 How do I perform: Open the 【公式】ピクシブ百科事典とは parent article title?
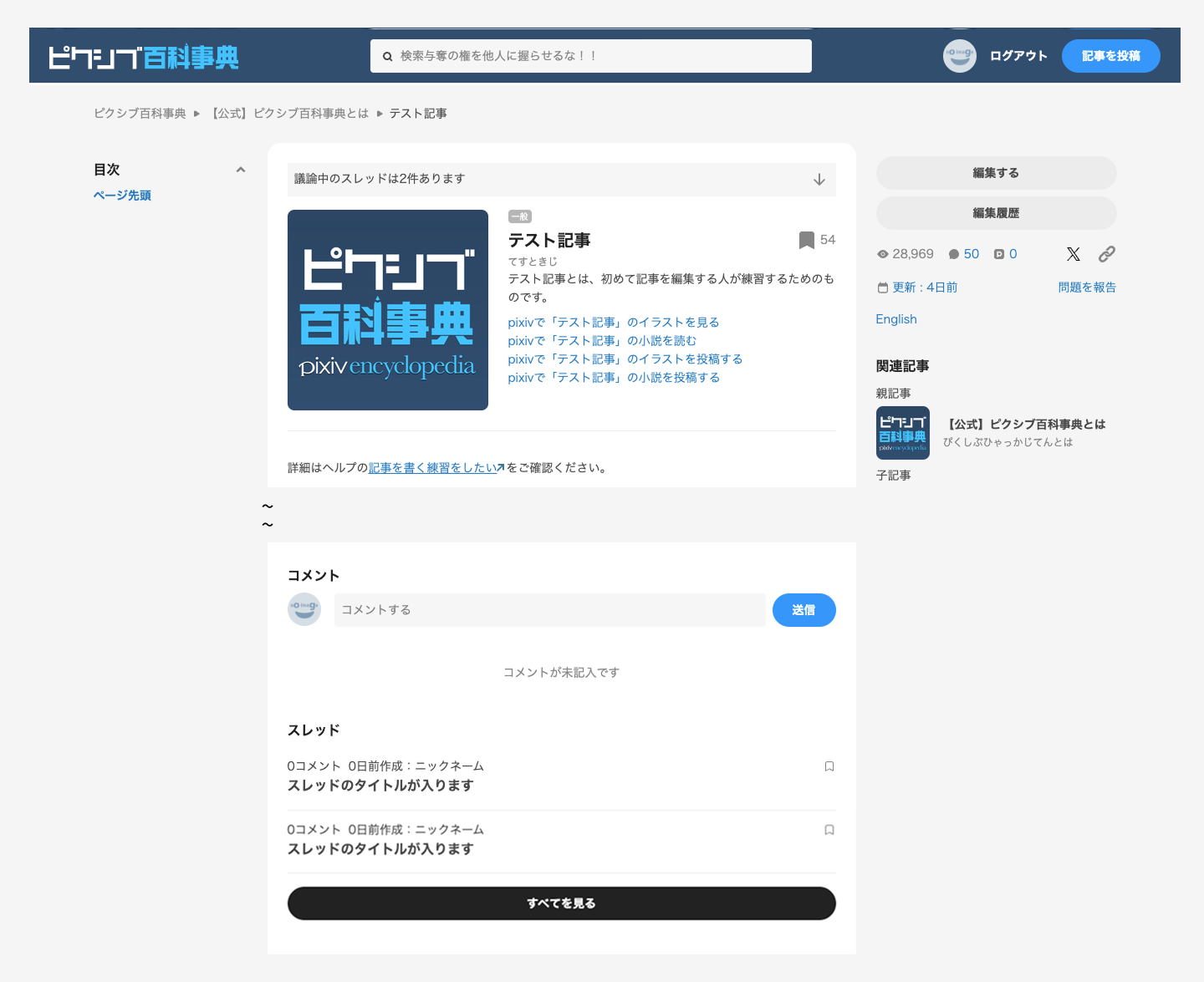[x=1024, y=425]
